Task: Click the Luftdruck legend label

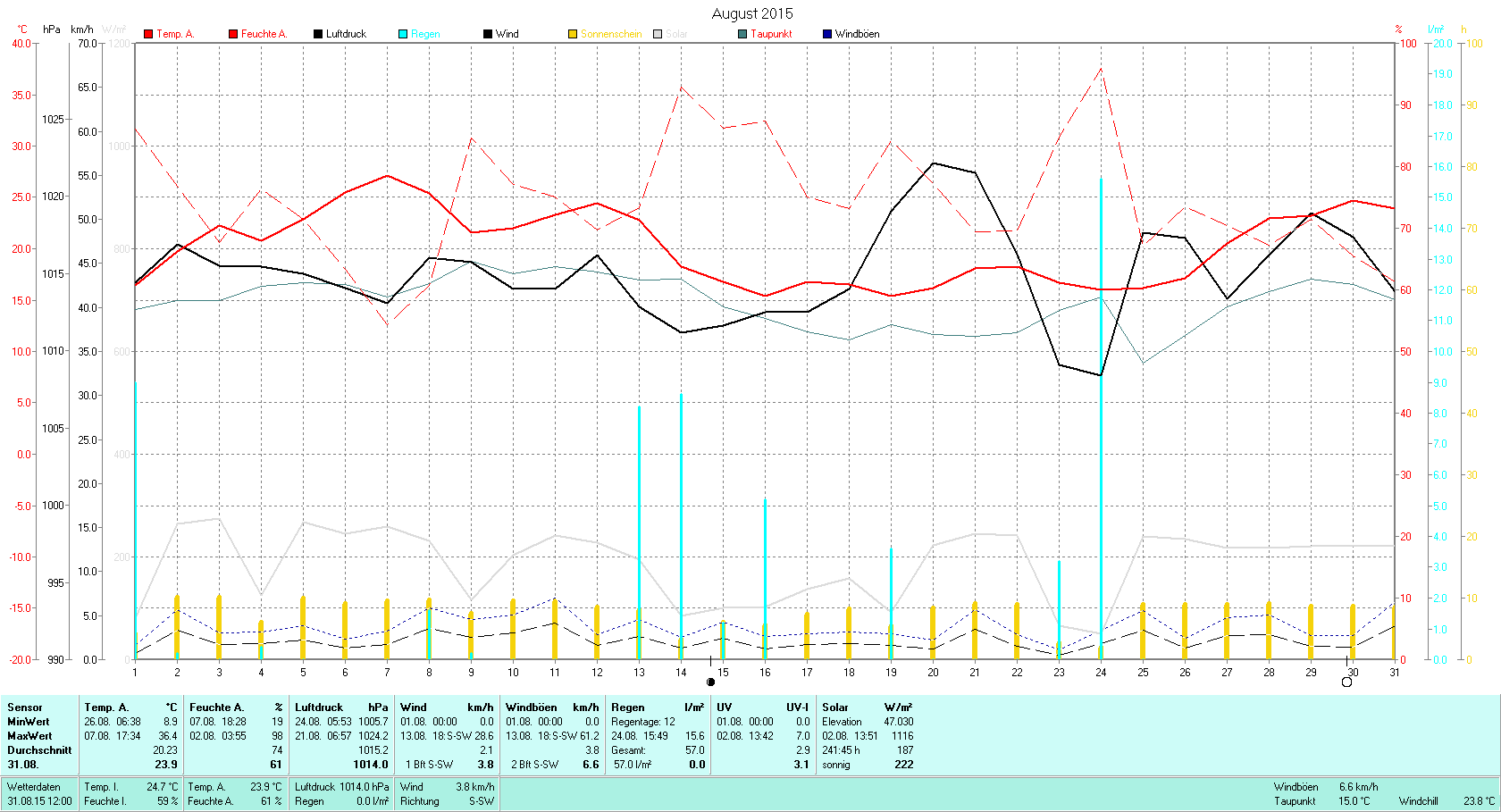Action: pos(347,34)
